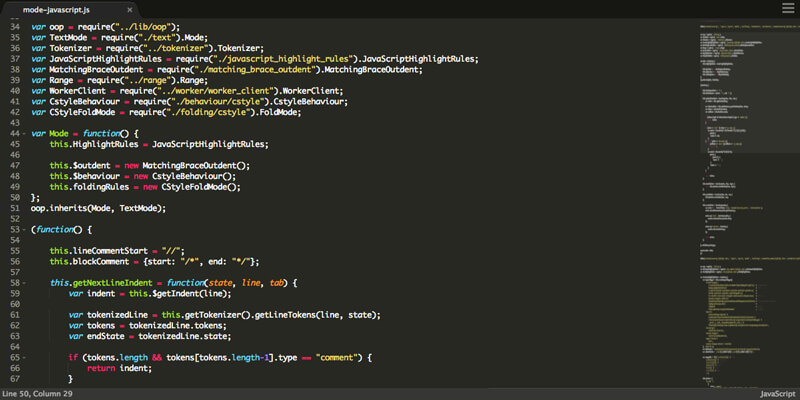Click MatchingBraceOutdent() on line 47
Viewport: 800px width, 400px height.
click(x=195, y=165)
